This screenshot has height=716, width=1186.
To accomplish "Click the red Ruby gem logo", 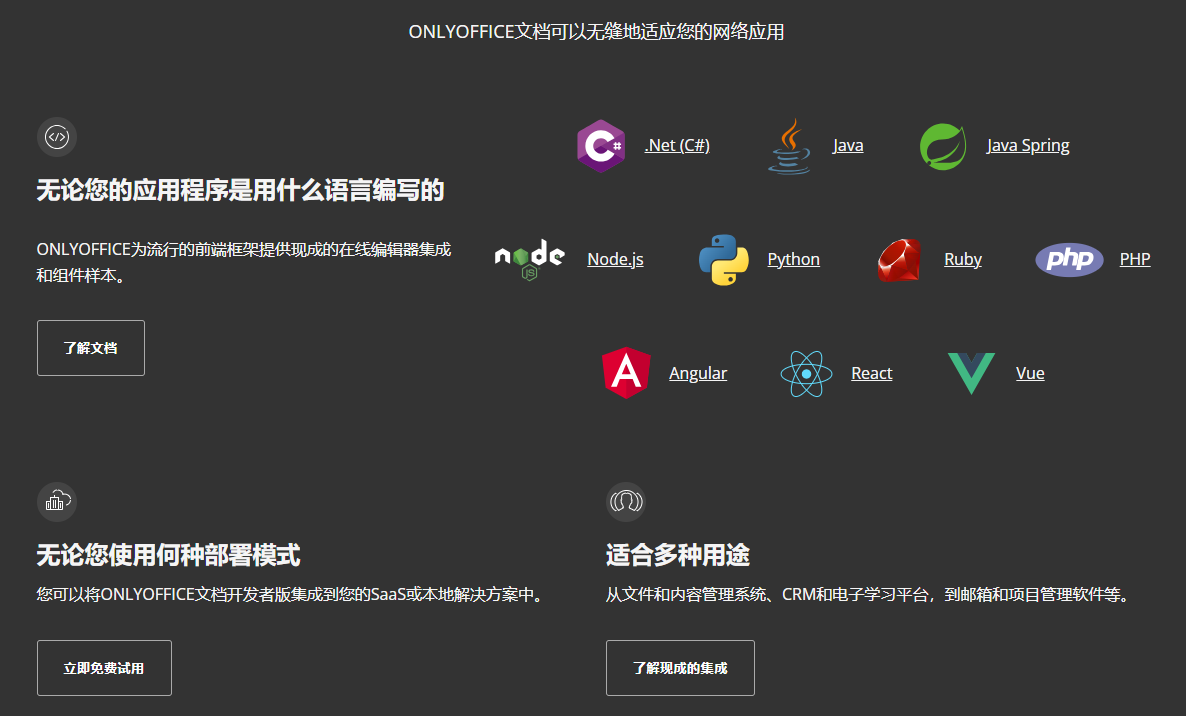I will (x=899, y=259).
